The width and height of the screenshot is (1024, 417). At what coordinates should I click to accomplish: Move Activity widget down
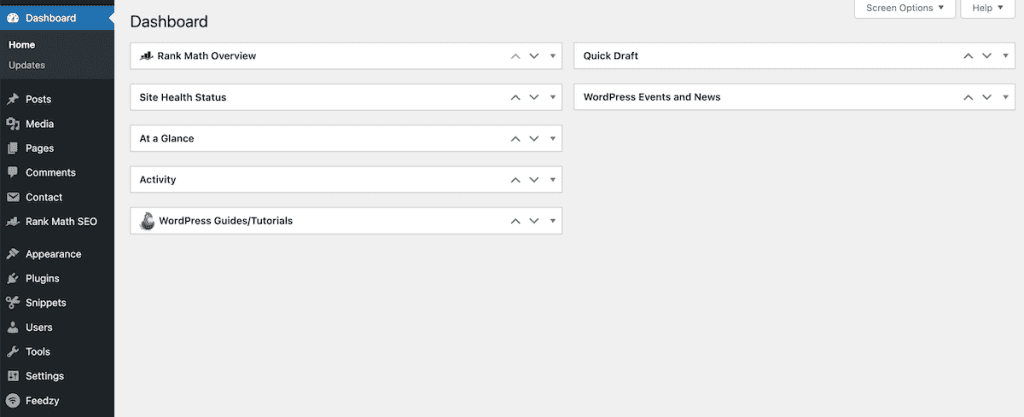[534, 179]
